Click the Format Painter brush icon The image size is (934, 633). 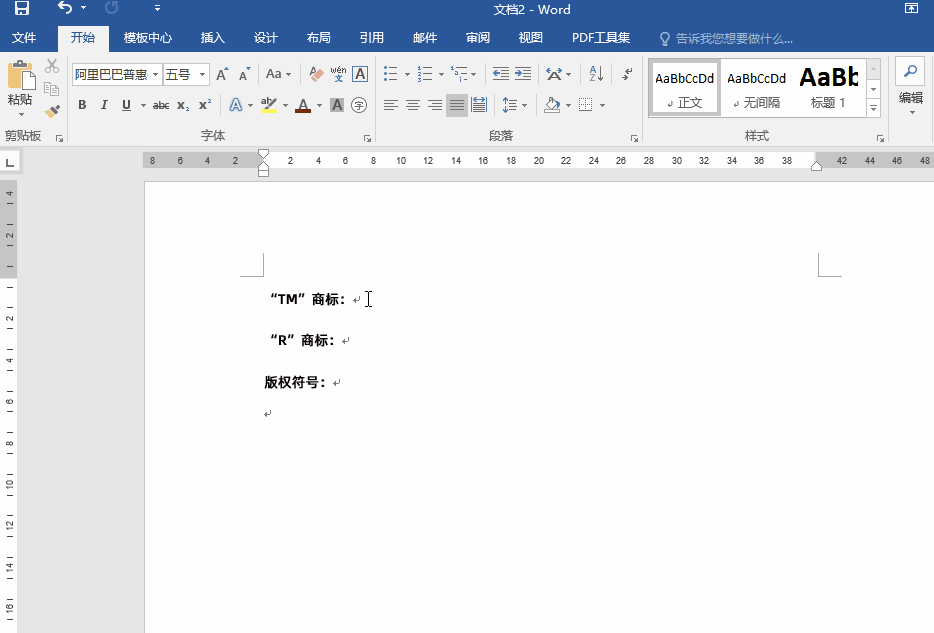pos(52,111)
